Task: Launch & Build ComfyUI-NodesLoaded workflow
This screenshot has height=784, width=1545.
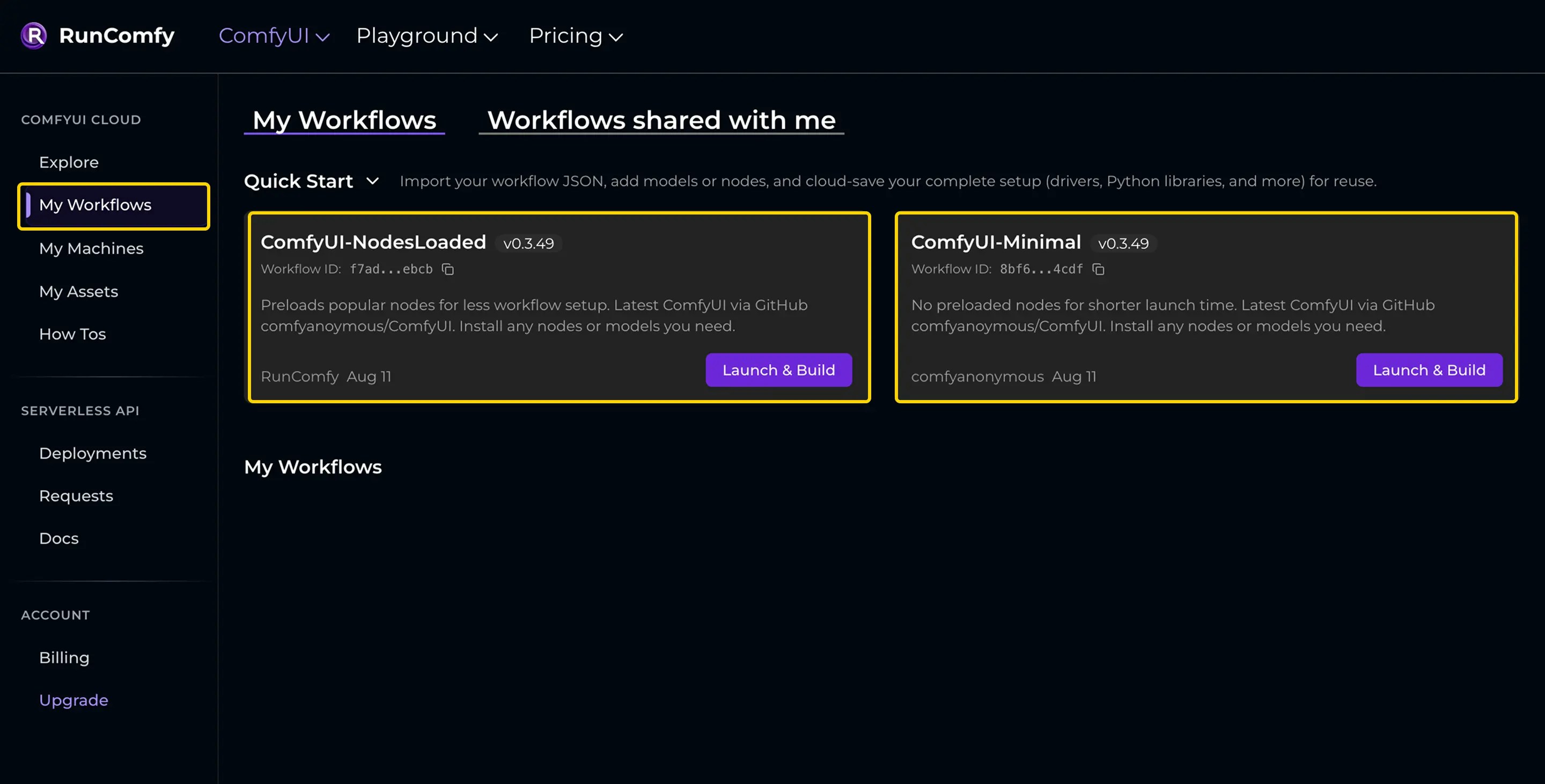Action: point(778,370)
